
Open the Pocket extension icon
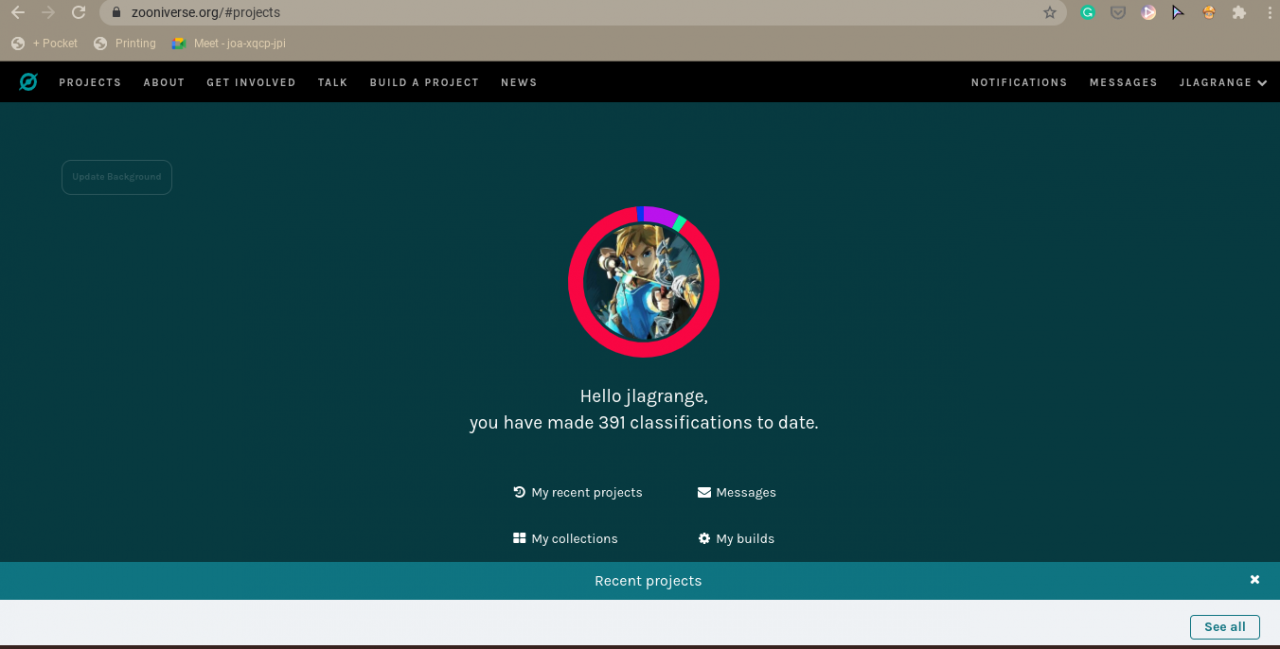(x=1118, y=13)
